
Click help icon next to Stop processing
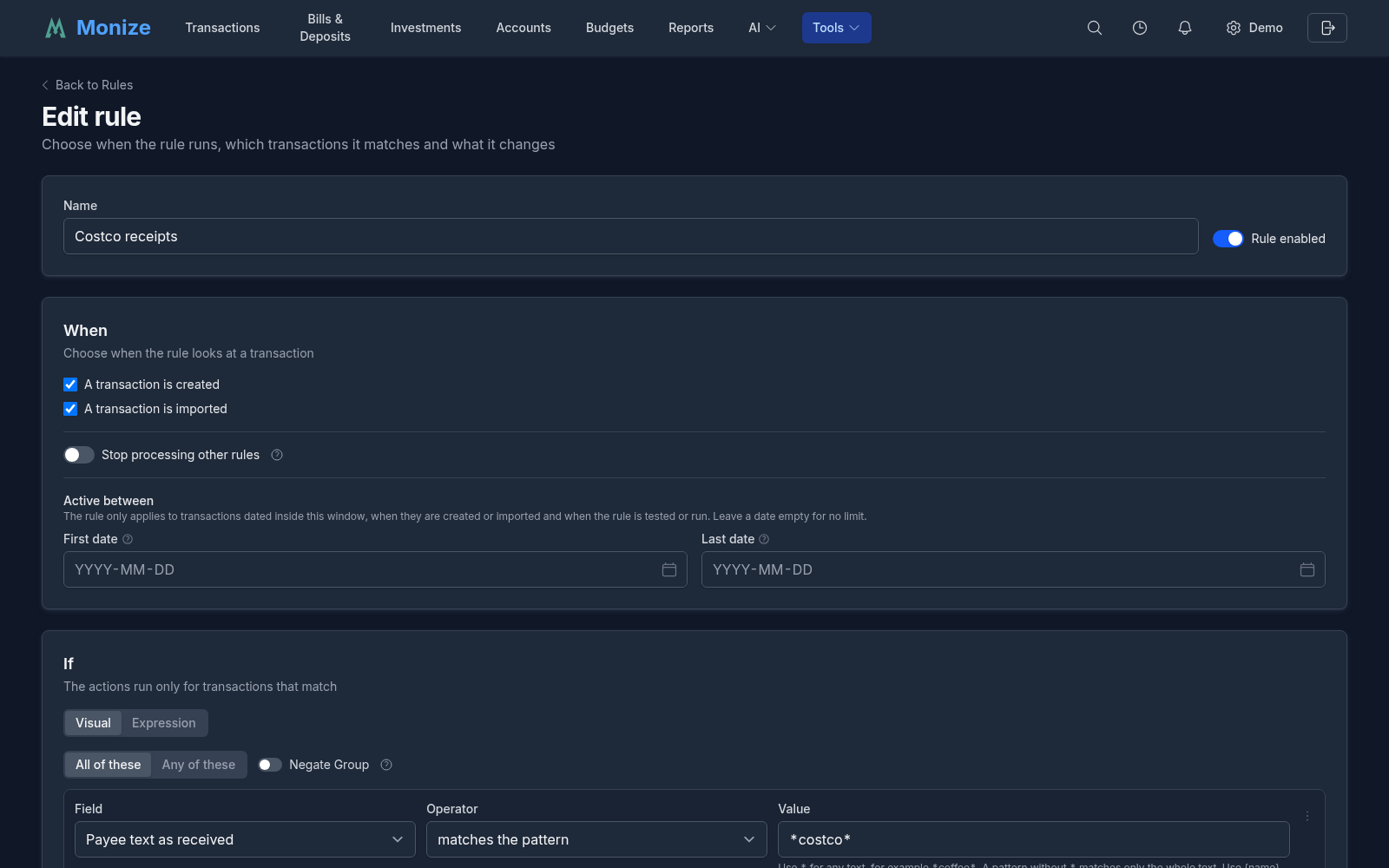click(277, 455)
